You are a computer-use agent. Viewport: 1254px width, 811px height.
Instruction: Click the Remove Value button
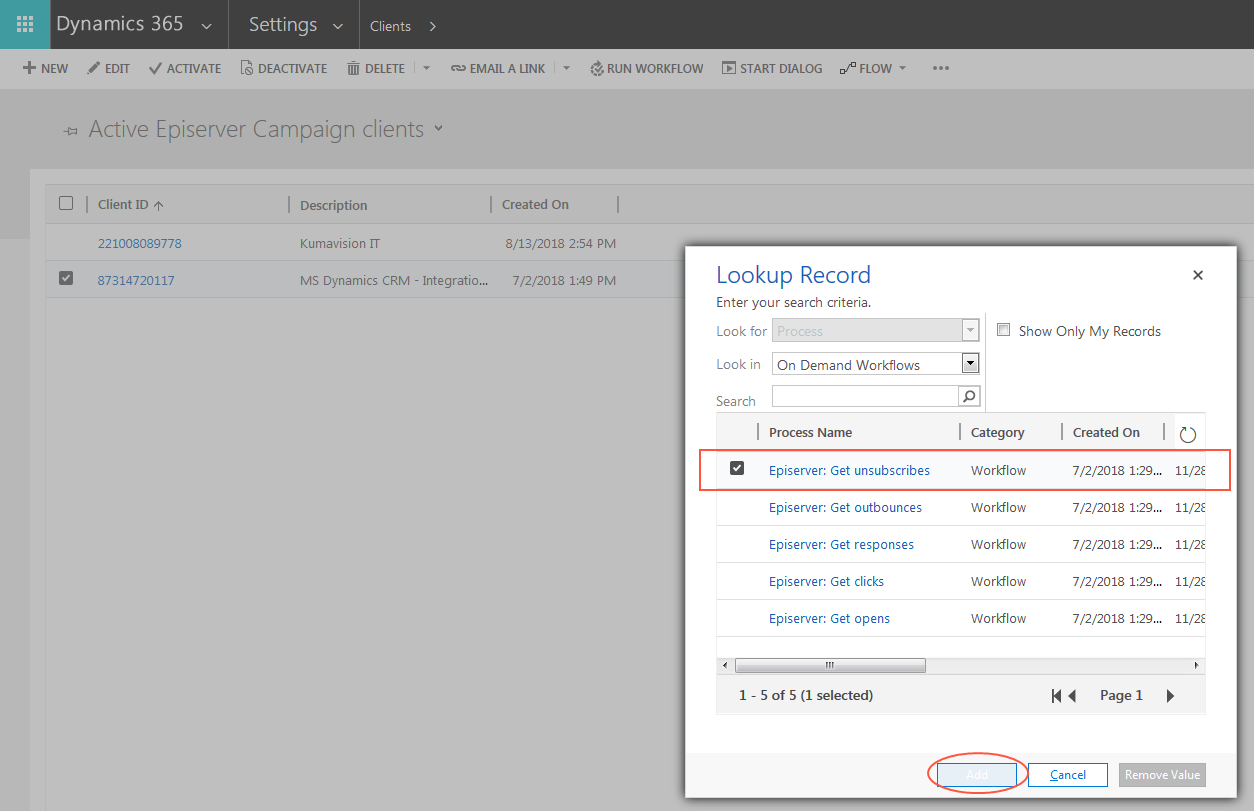[1162, 775]
